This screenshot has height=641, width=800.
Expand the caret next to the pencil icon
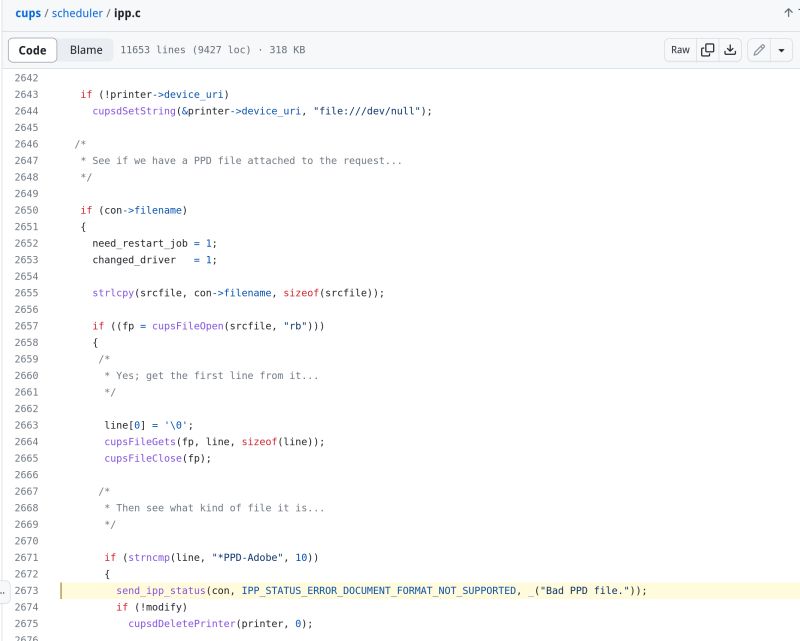pos(779,49)
